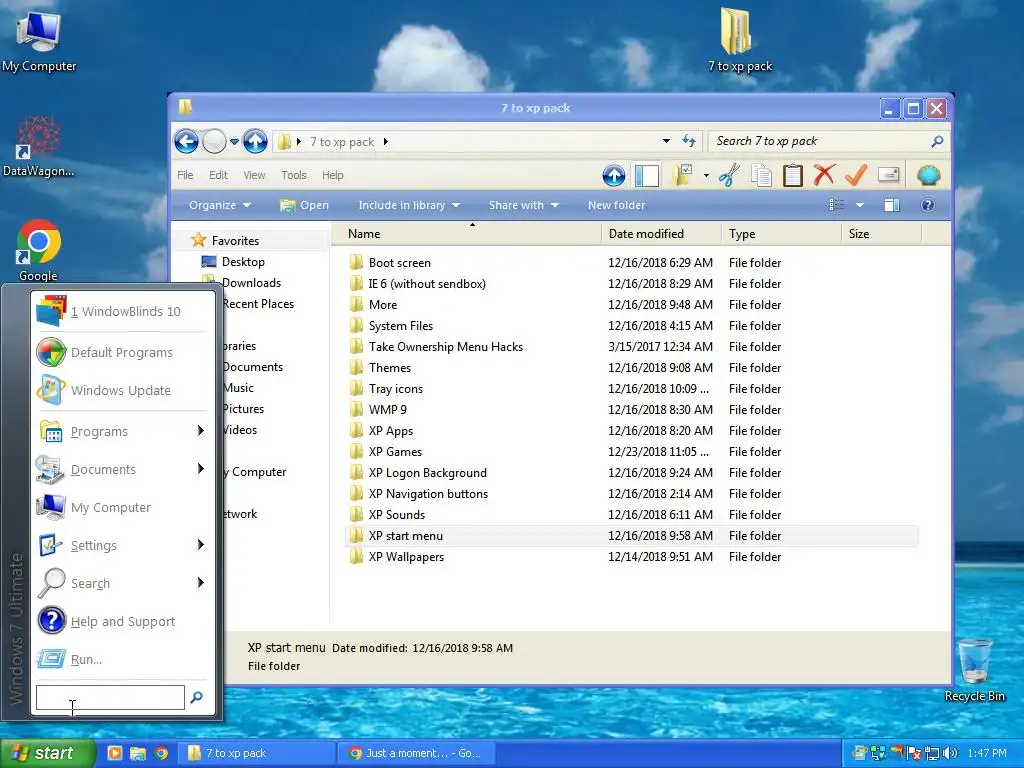Open the Help menu
The height and width of the screenshot is (768, 1024).
tap(332, 175)
